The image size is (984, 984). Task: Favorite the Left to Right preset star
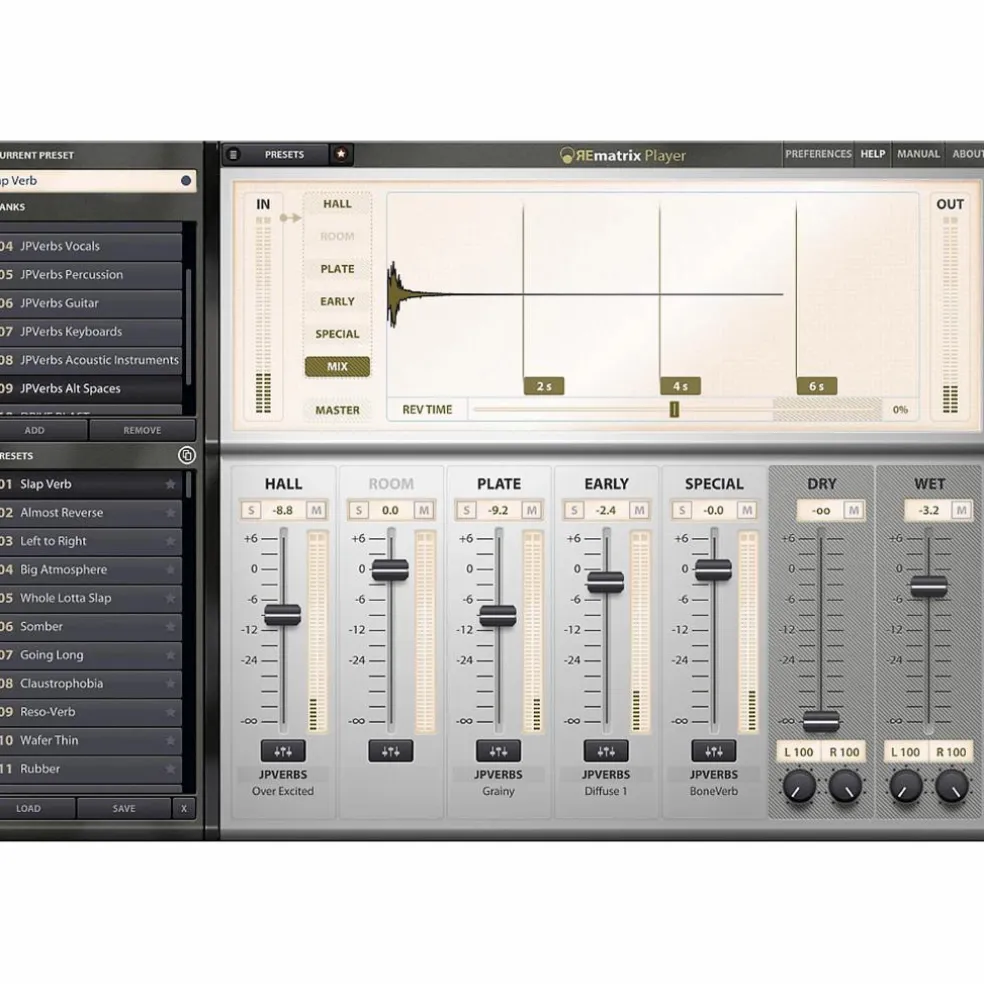tap(170, 541)
